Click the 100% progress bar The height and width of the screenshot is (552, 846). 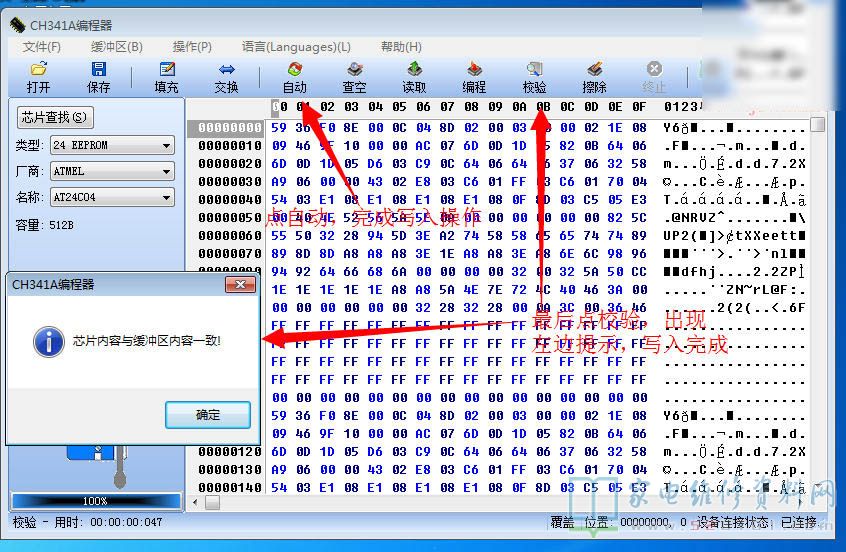(x=95, y=500)
